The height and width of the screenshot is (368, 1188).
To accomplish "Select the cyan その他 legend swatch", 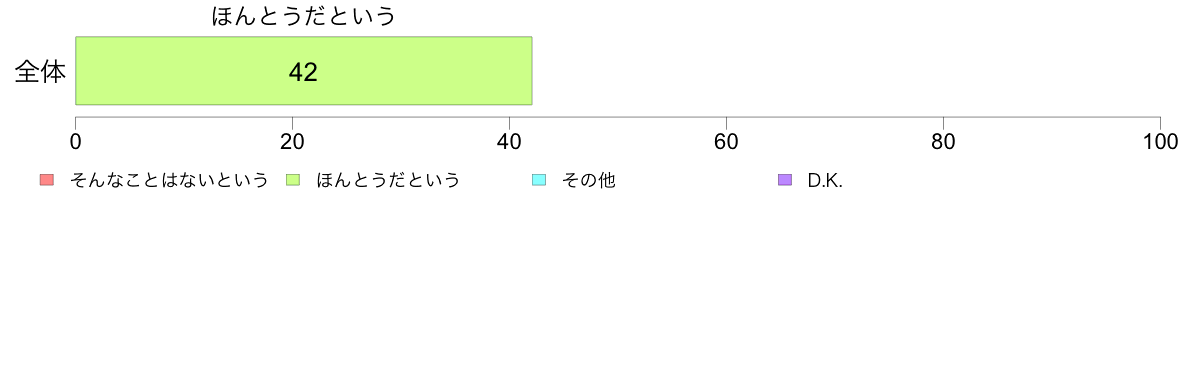I will click(539, 180).
